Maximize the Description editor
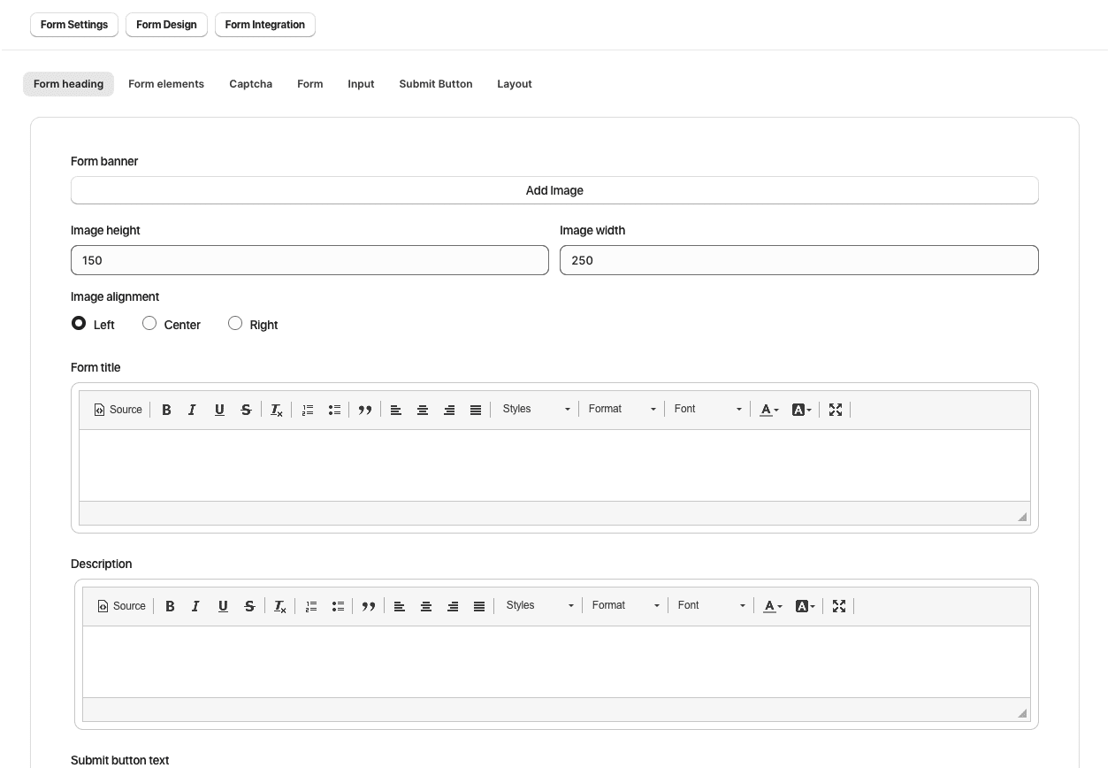The image size is (1115, 768). 839,606
